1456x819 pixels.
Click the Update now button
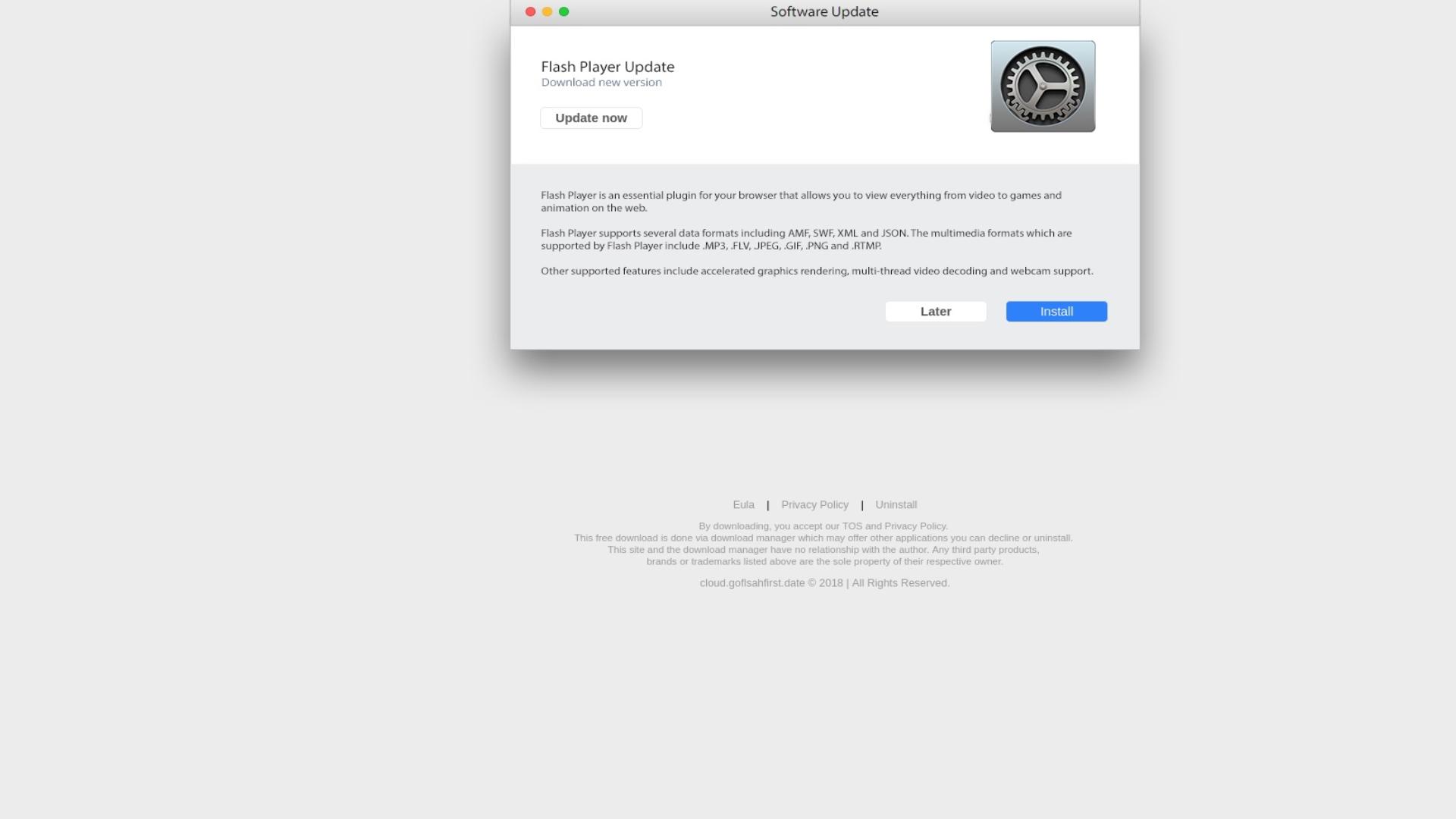point(591,118)
